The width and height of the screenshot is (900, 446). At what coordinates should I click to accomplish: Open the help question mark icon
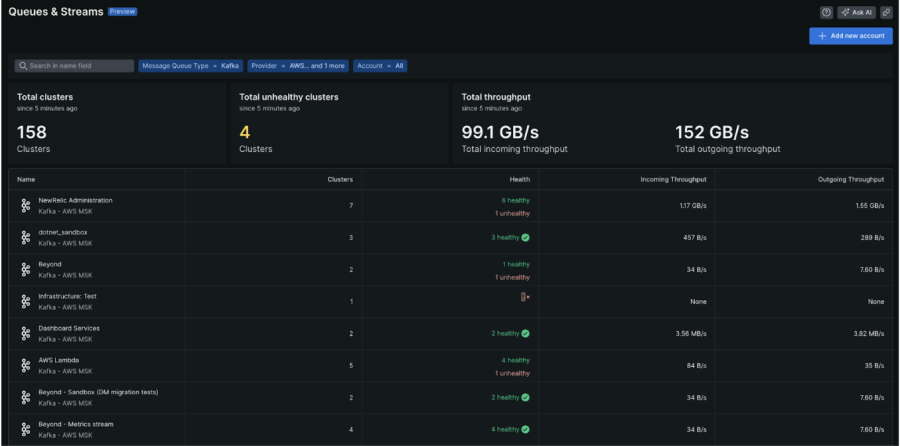tap(826, 12)
